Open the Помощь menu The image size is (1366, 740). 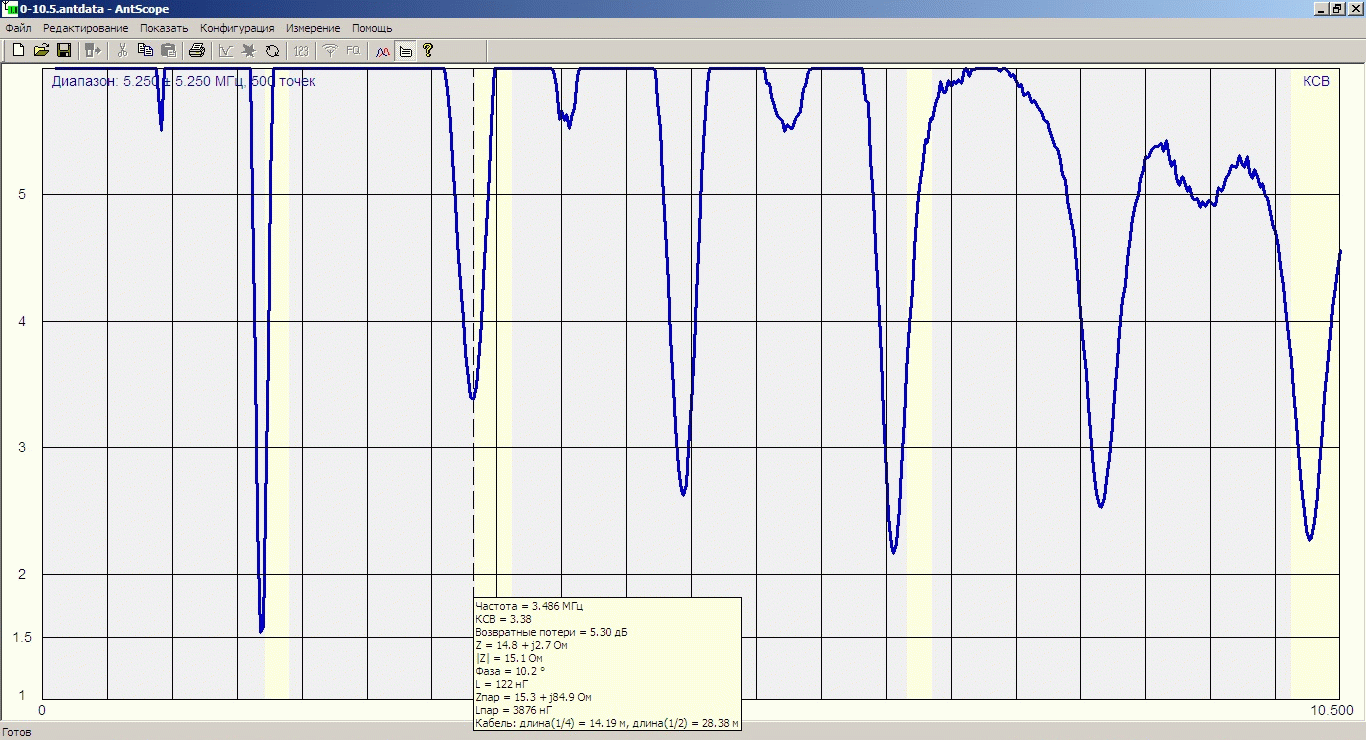click(x=372, y=28)
